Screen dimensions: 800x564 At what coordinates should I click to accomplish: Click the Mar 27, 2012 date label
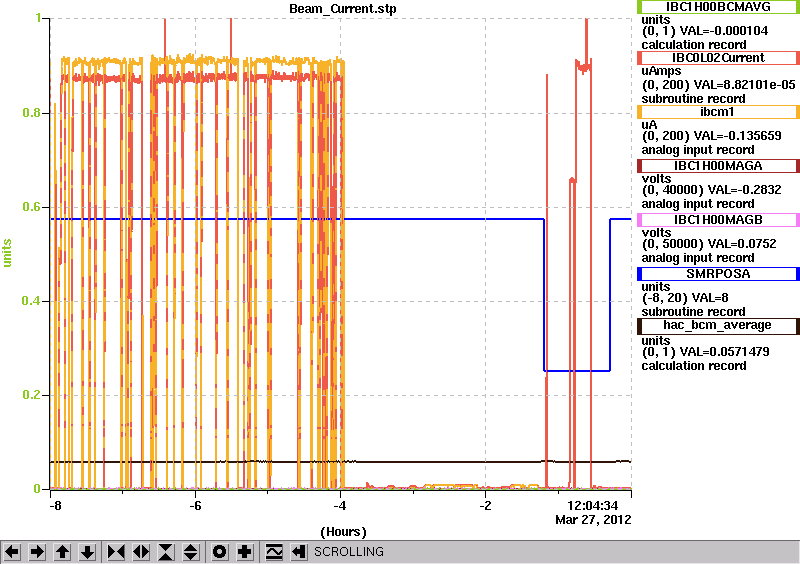[x=593, y=520]
